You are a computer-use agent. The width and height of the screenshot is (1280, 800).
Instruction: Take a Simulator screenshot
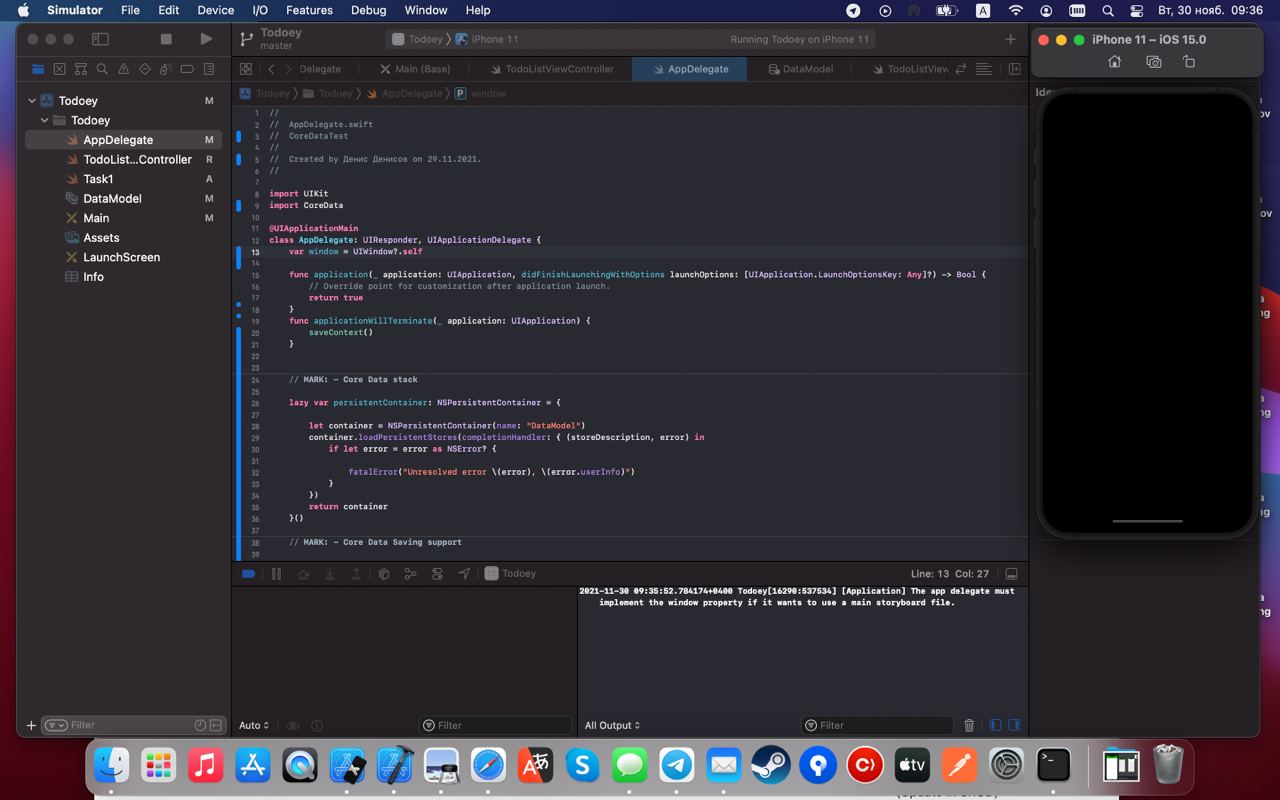[1153, 62]
